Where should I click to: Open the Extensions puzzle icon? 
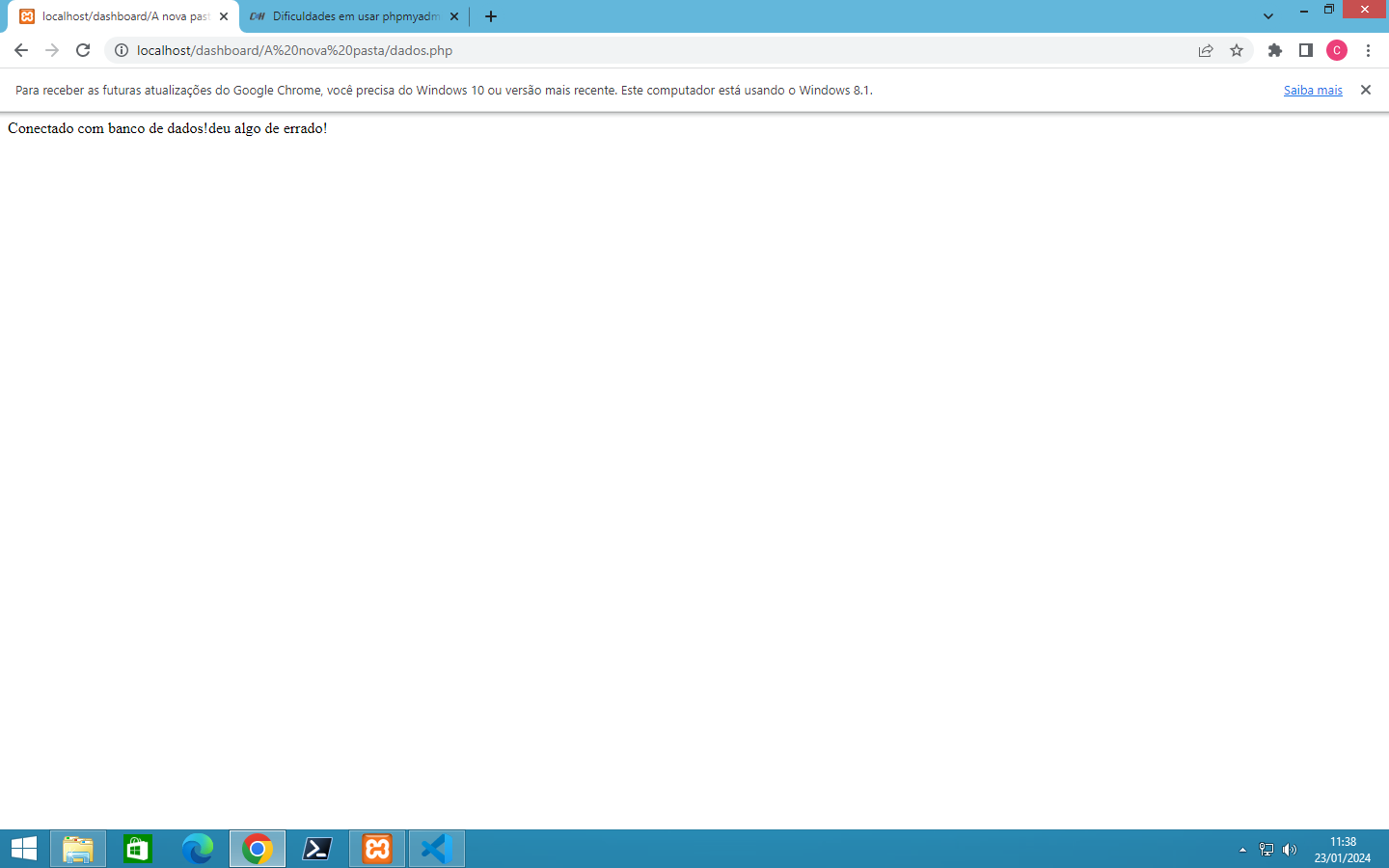pos(1275,50)
